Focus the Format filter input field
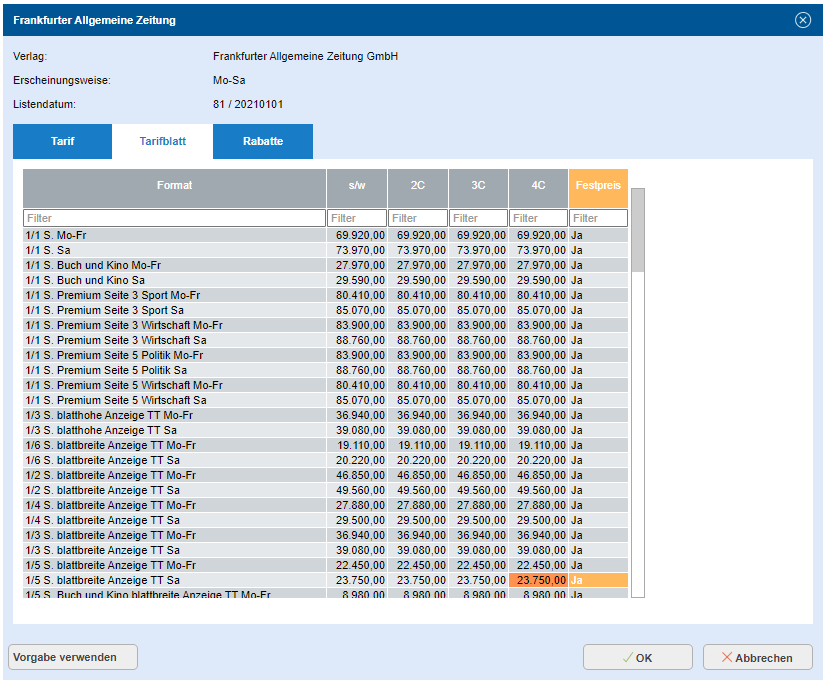The width and height of the screenshot is (827, 685). (174, 218)
